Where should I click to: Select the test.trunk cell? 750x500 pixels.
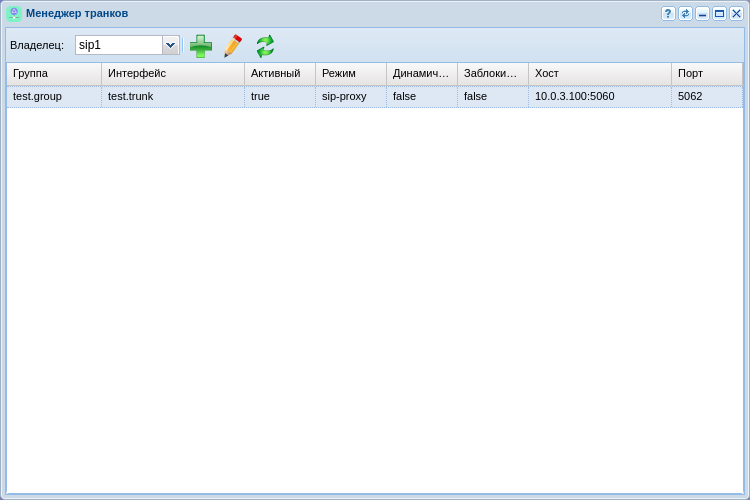click(173, 97)
